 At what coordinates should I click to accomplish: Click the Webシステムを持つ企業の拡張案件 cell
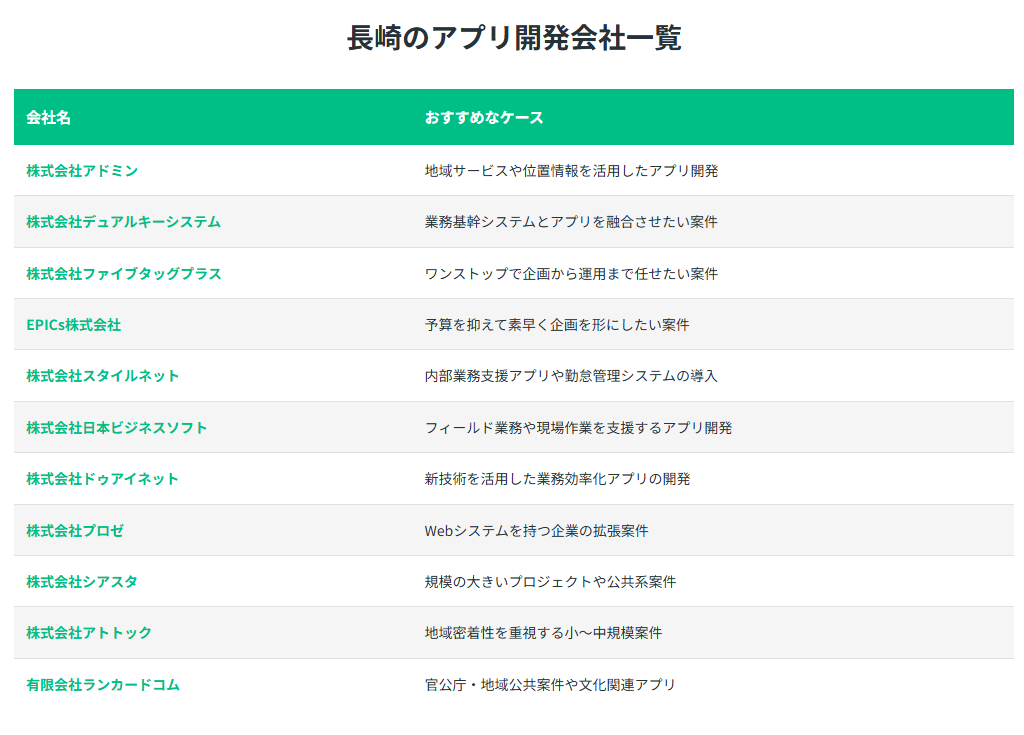pyautogui.click(x=536, y=531)
